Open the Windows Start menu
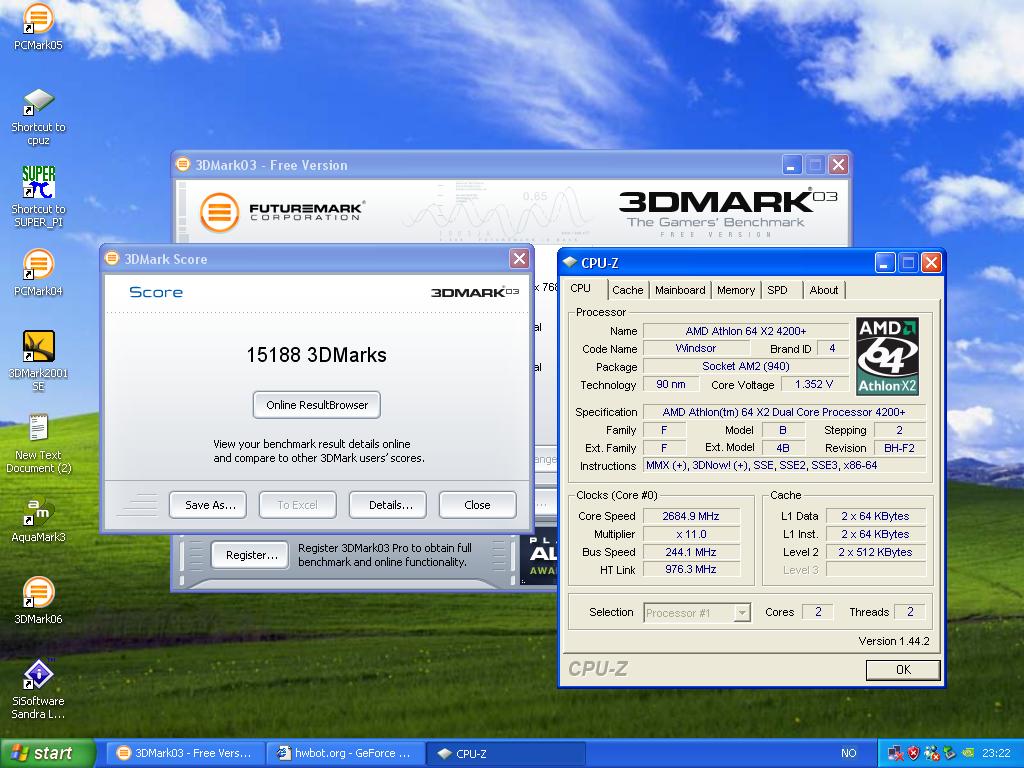1024x768 pixels. coord(48,753)
